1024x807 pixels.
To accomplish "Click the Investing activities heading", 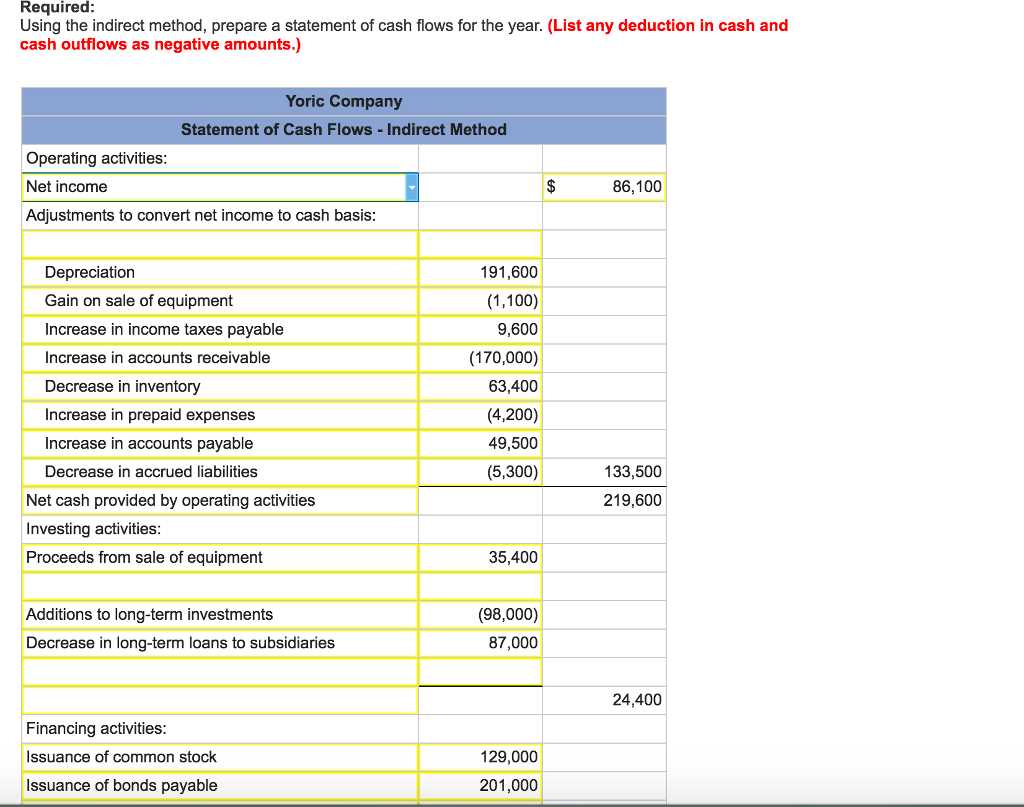I will (93, 529).
